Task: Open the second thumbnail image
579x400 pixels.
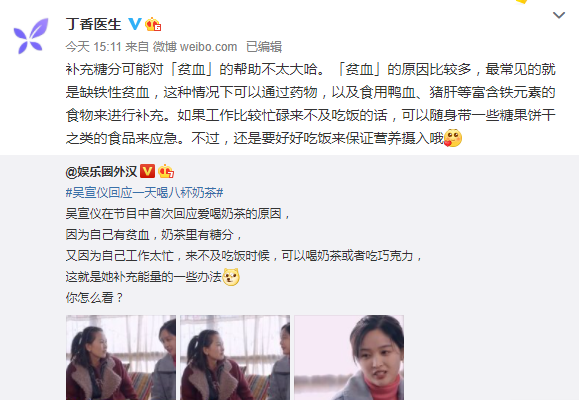Action: (x=235, y=357)
